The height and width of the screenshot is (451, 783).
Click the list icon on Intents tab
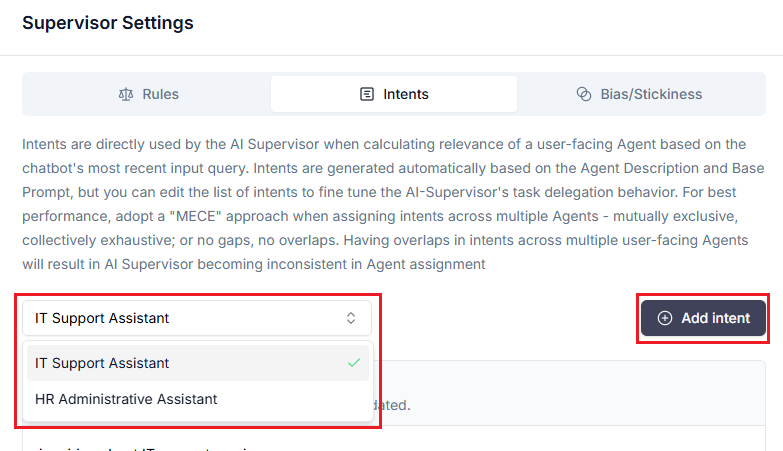click(x=367, y=94)
